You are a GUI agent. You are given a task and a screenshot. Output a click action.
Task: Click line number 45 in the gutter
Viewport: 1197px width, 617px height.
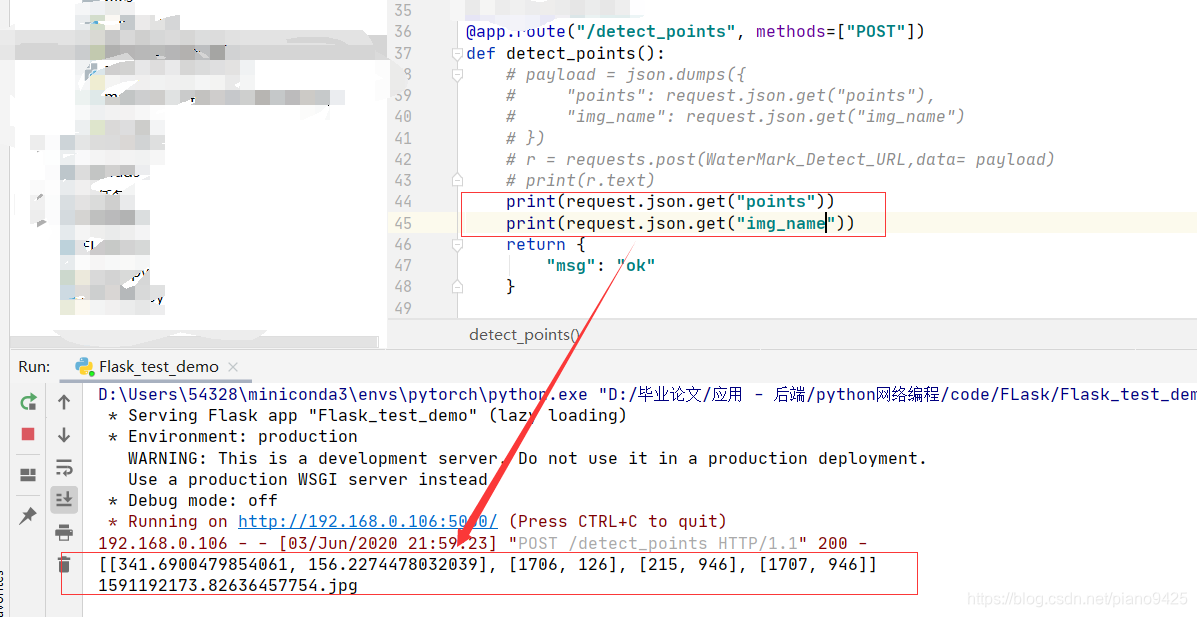pyautogui.click(x=403, y=223)
